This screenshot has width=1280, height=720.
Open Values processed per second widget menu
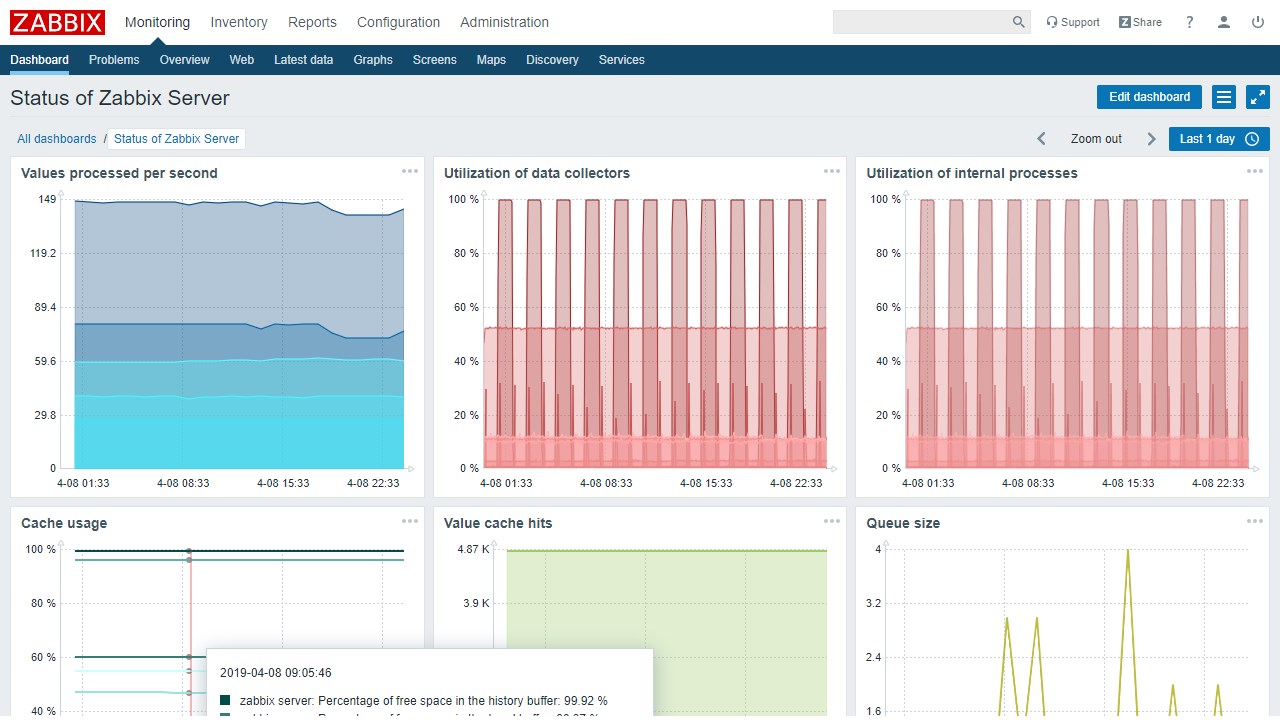[410, 171]
